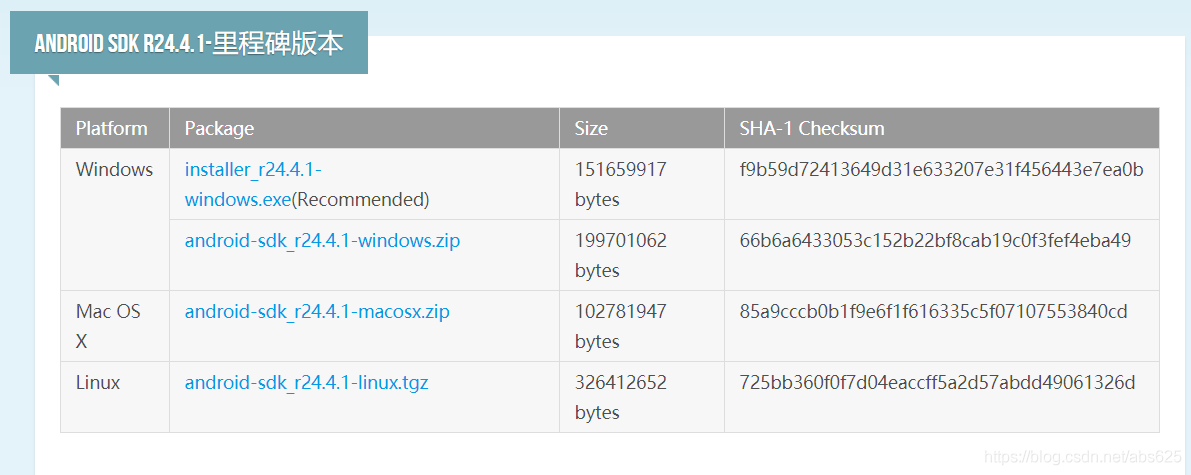The height and width of the screenshot is (475, 1191).
Task: Click the SHA-1 Checksum column header
Action: pos(811,129)
